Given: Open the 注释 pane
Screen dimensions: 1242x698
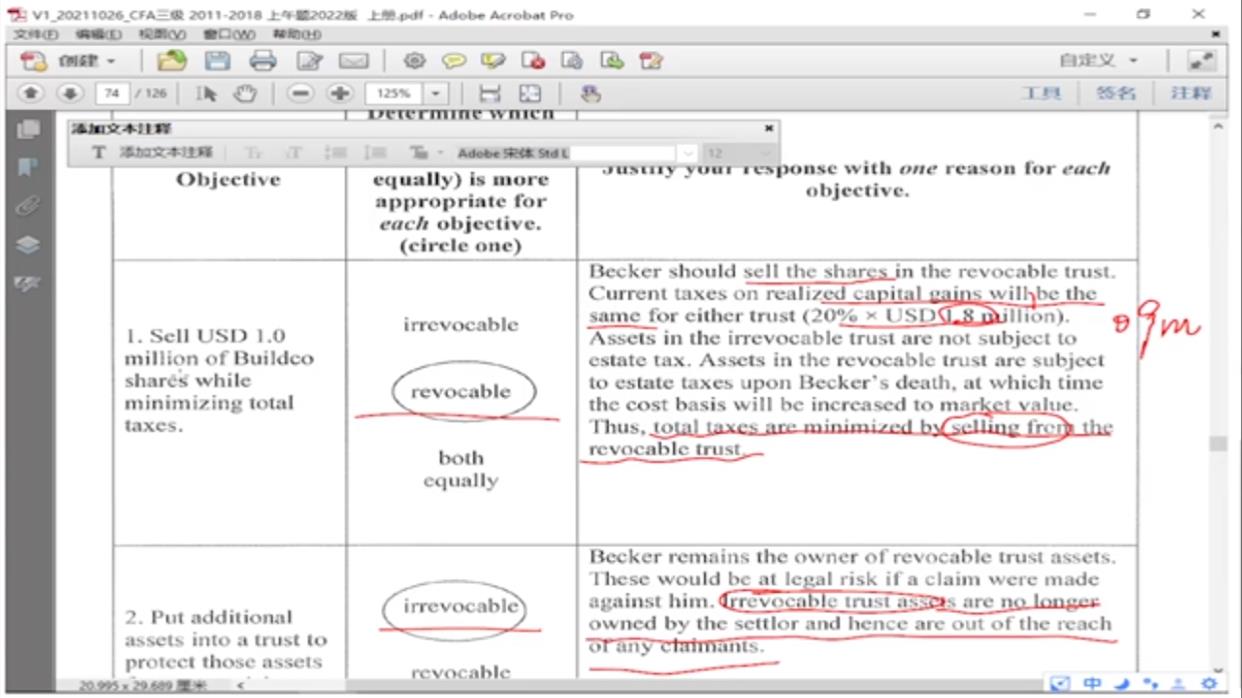Looking at the screenshot, I should point(1191,93).
